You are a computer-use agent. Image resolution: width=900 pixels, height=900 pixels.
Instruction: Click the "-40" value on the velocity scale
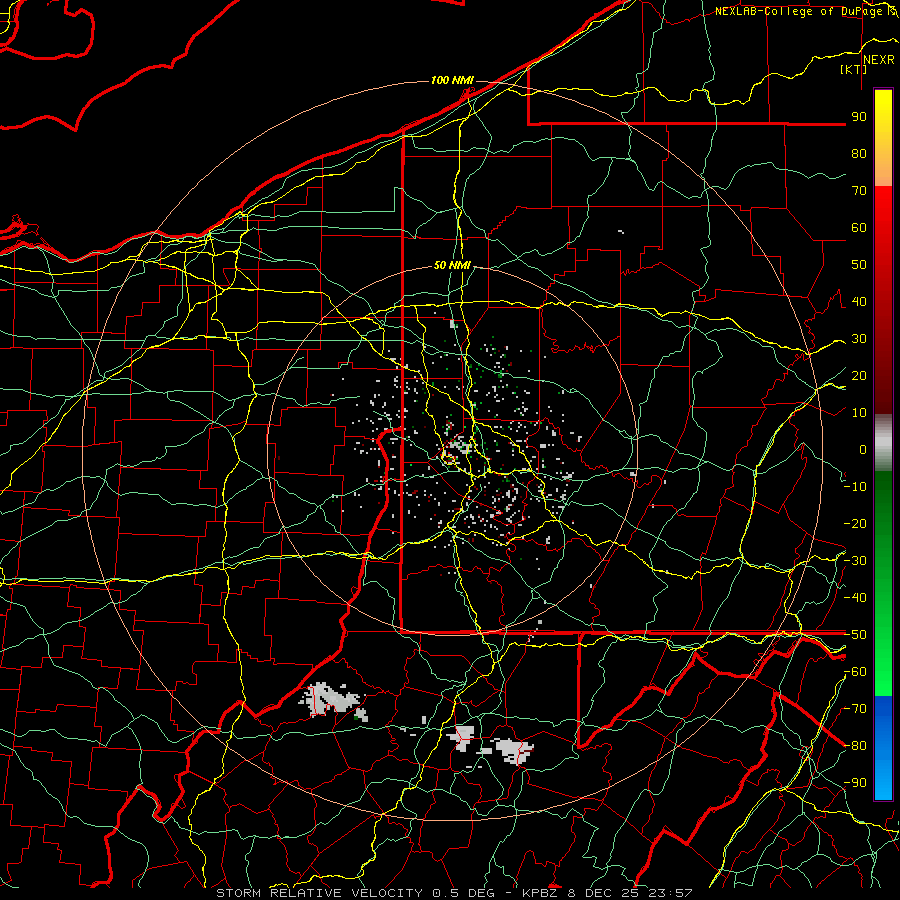pyautogui.click(x=855, y=598)
